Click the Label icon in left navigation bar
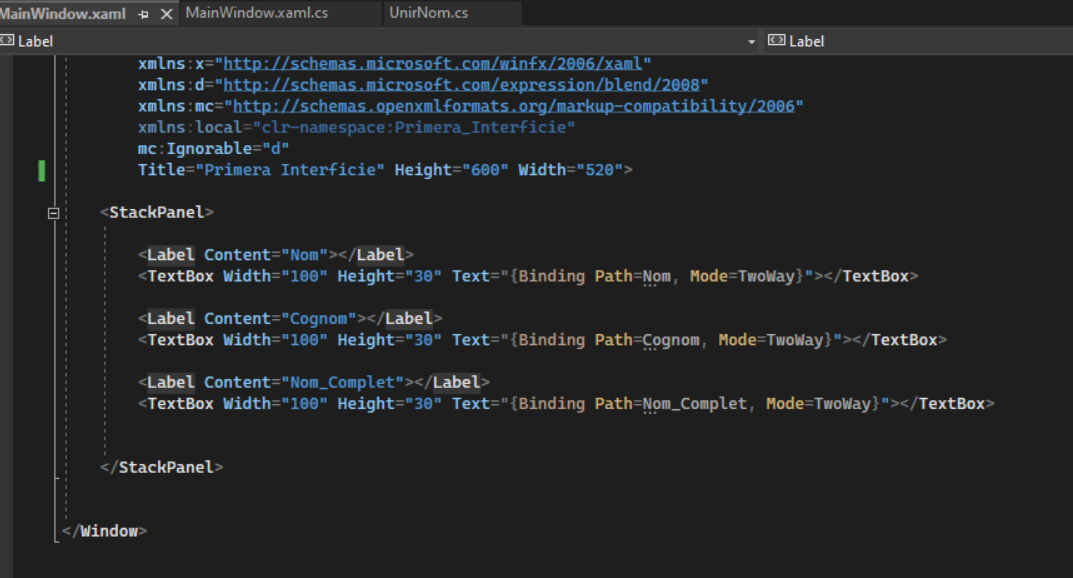Viewport: 1073px width, 578px height. [7, 41]
